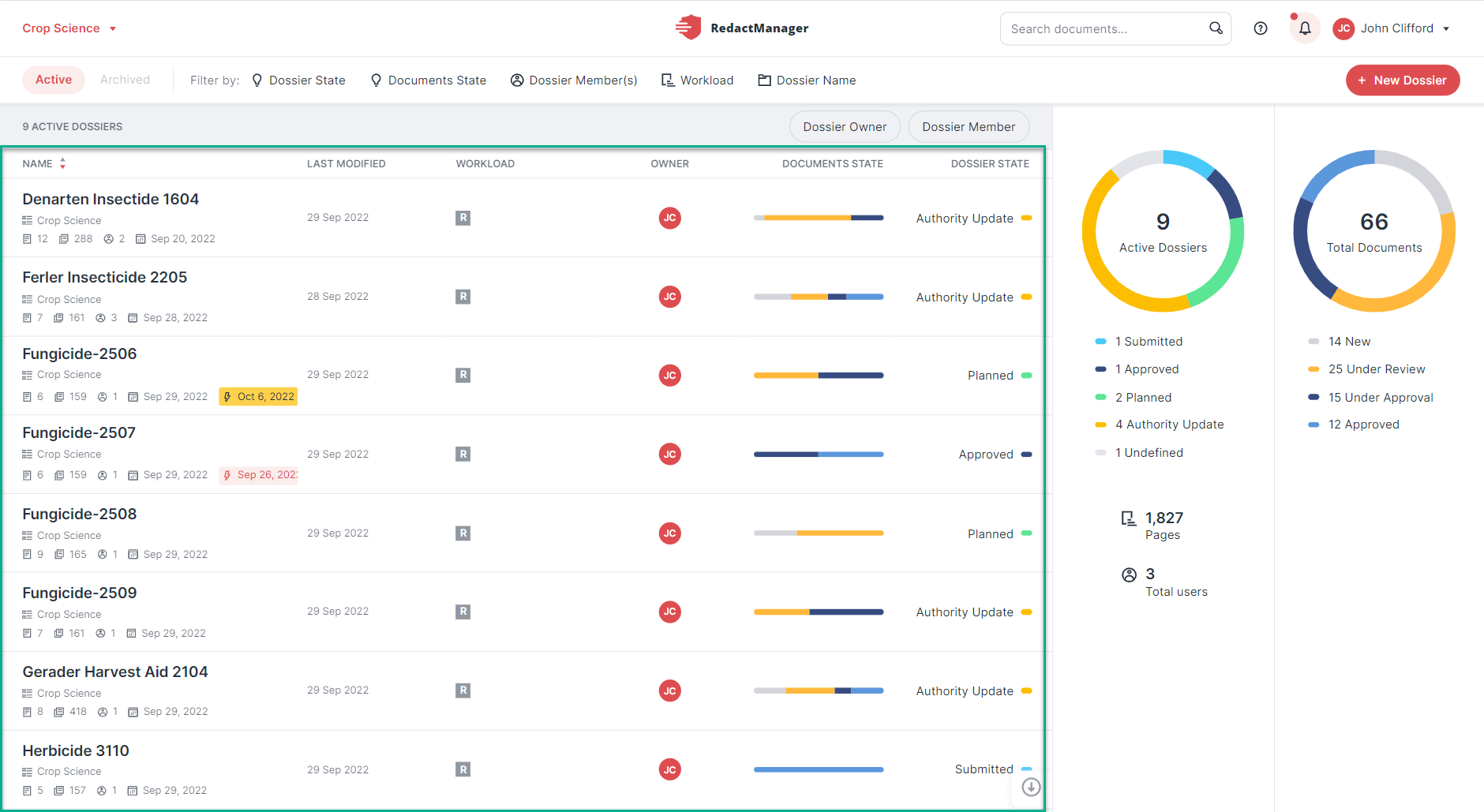Click the Sep 26 overdue date badge

tap(259, 475)
